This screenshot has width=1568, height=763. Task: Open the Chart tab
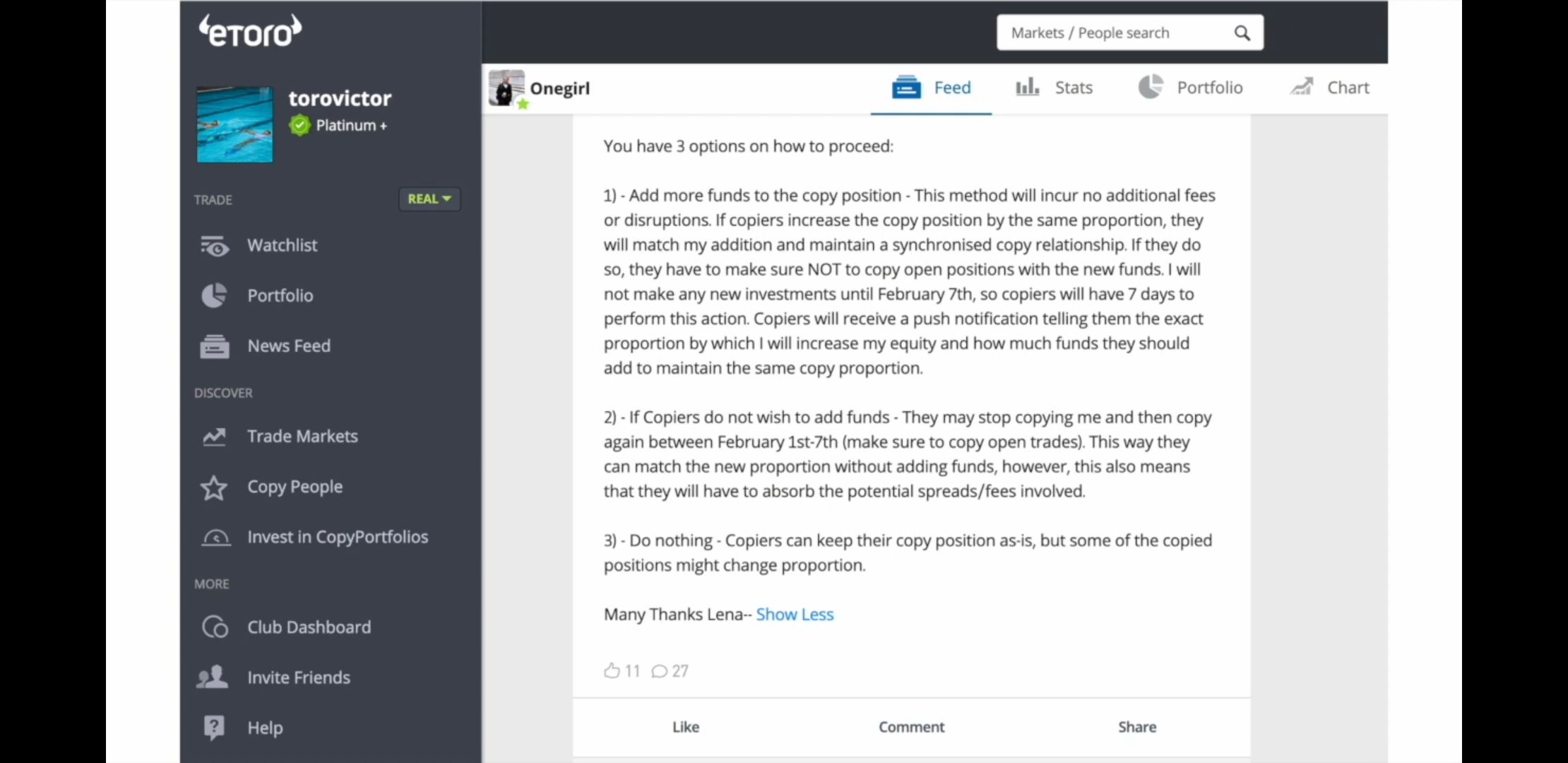(x=1330, y=88)
